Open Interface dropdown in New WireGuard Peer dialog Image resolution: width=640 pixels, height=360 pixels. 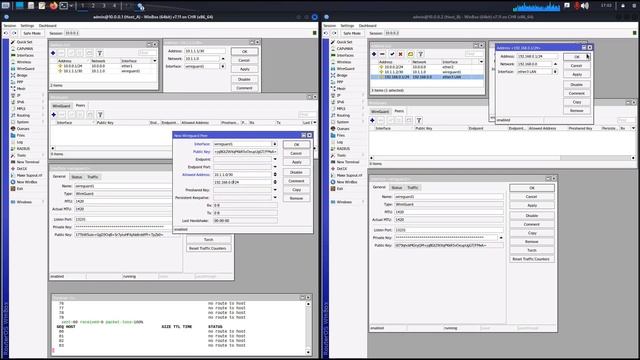point(275,144)
